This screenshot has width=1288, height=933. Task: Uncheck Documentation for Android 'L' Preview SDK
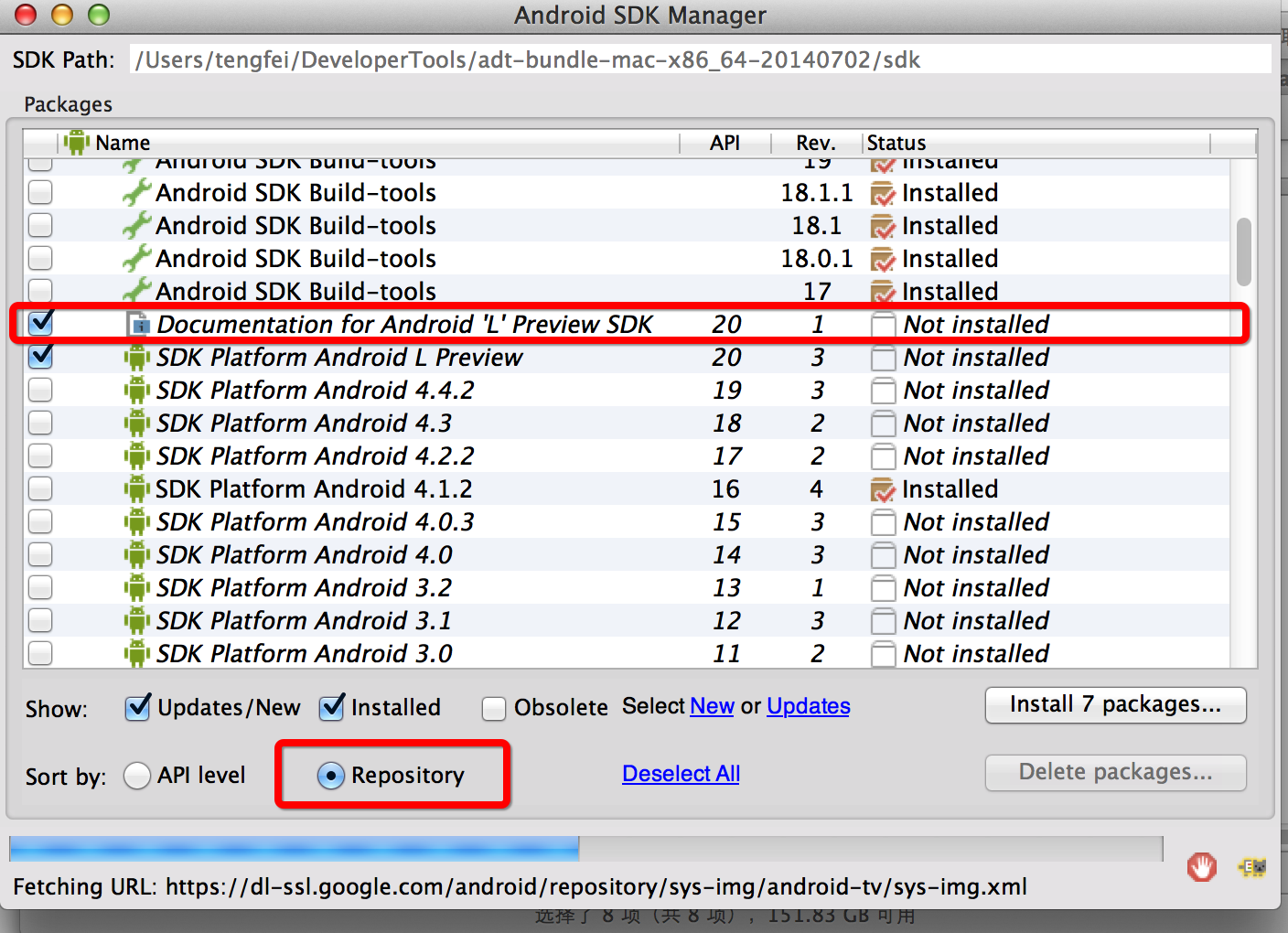(41, 323)
